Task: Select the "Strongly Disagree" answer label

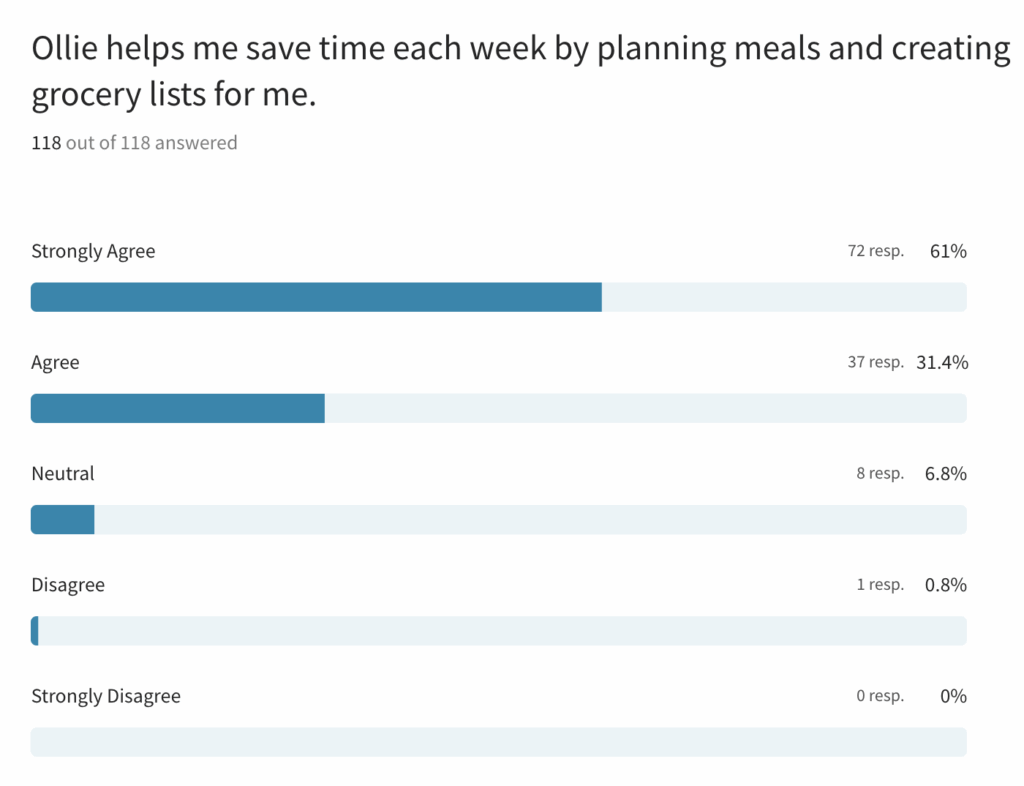Action: pyautogui.click(x=106, y=696)
